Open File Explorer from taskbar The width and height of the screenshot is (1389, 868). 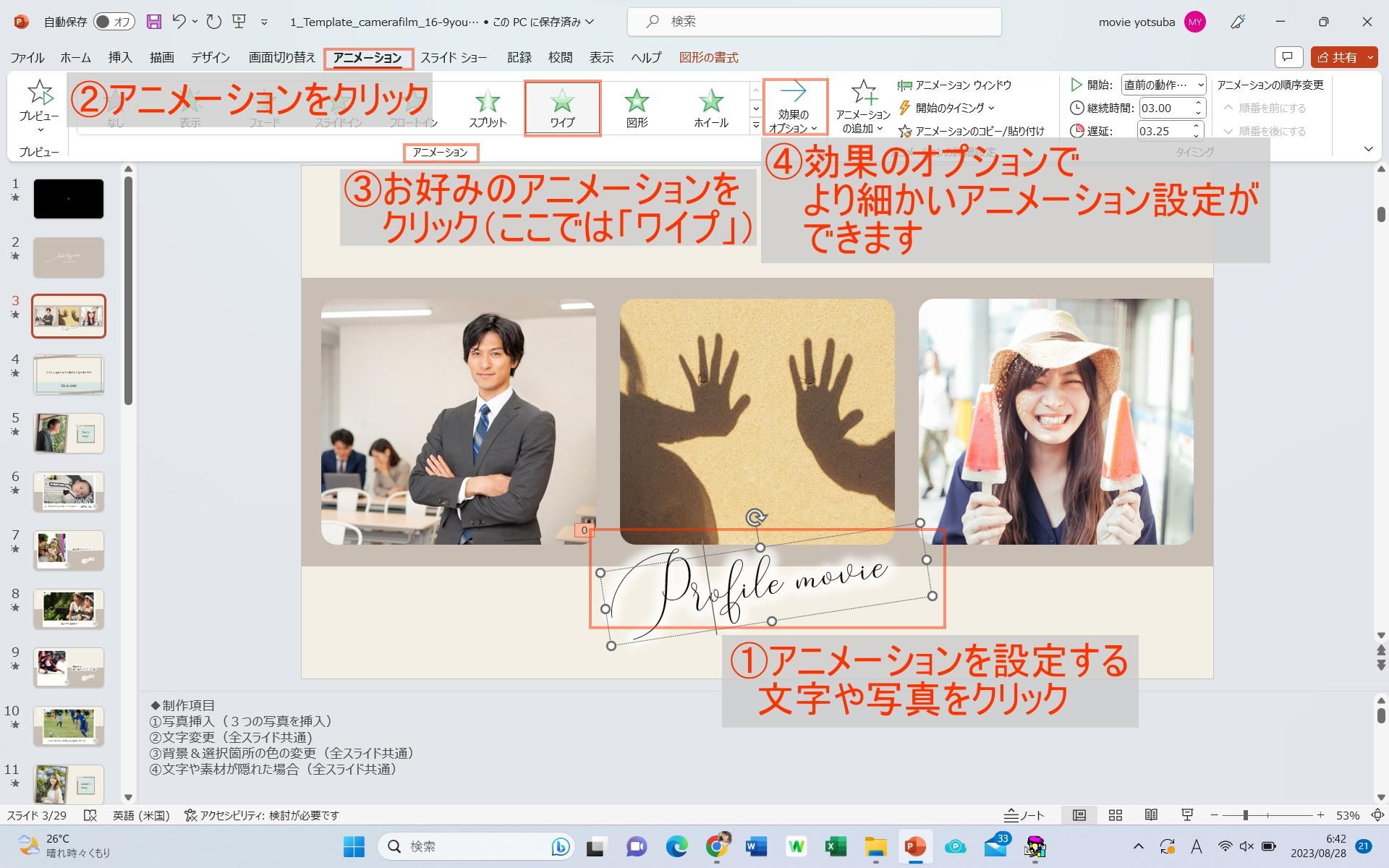[875, 846]
